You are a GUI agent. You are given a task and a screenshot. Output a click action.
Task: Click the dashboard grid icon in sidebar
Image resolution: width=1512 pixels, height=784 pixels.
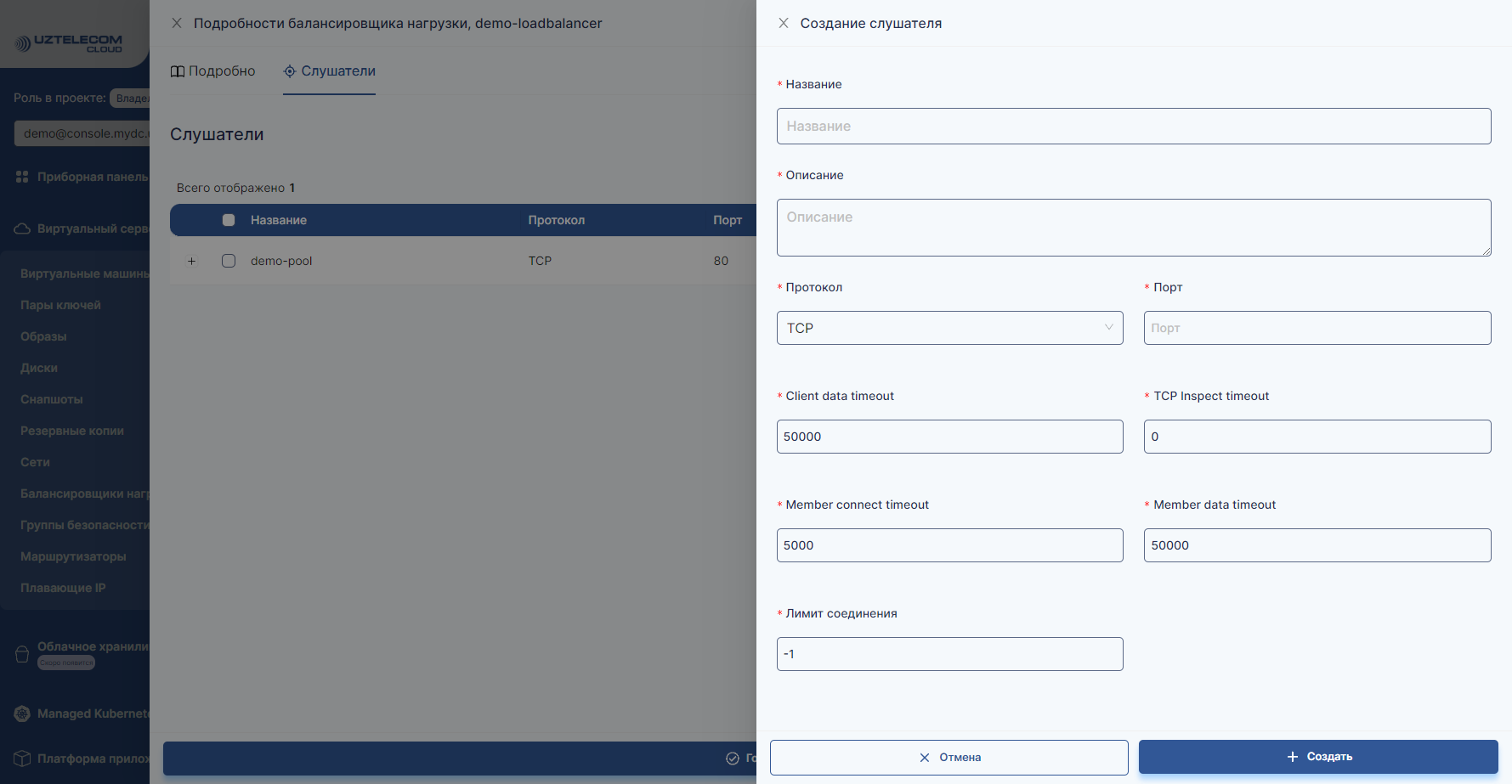point(22,177)
